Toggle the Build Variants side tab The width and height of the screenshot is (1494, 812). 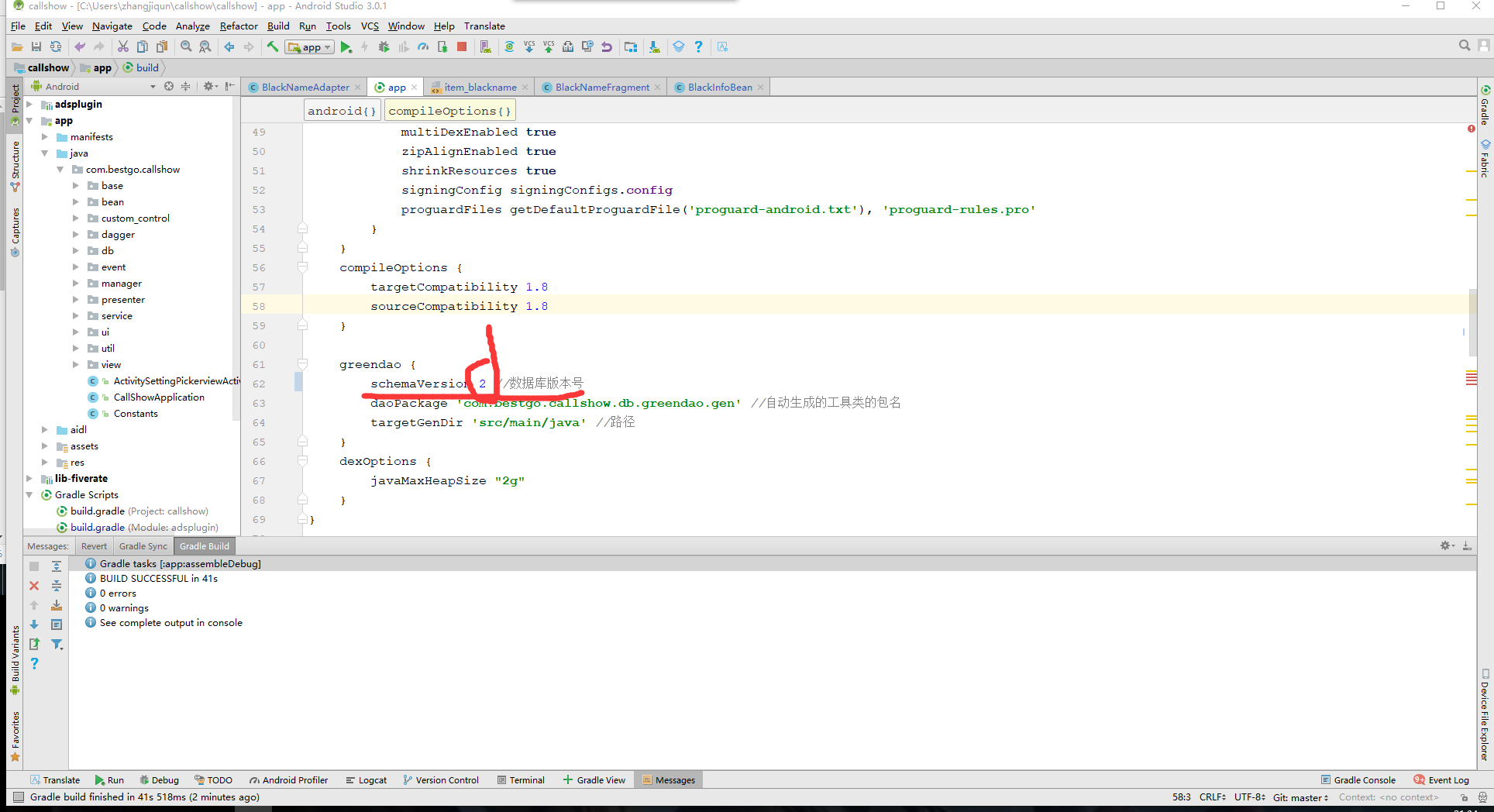tap(15, 659)
